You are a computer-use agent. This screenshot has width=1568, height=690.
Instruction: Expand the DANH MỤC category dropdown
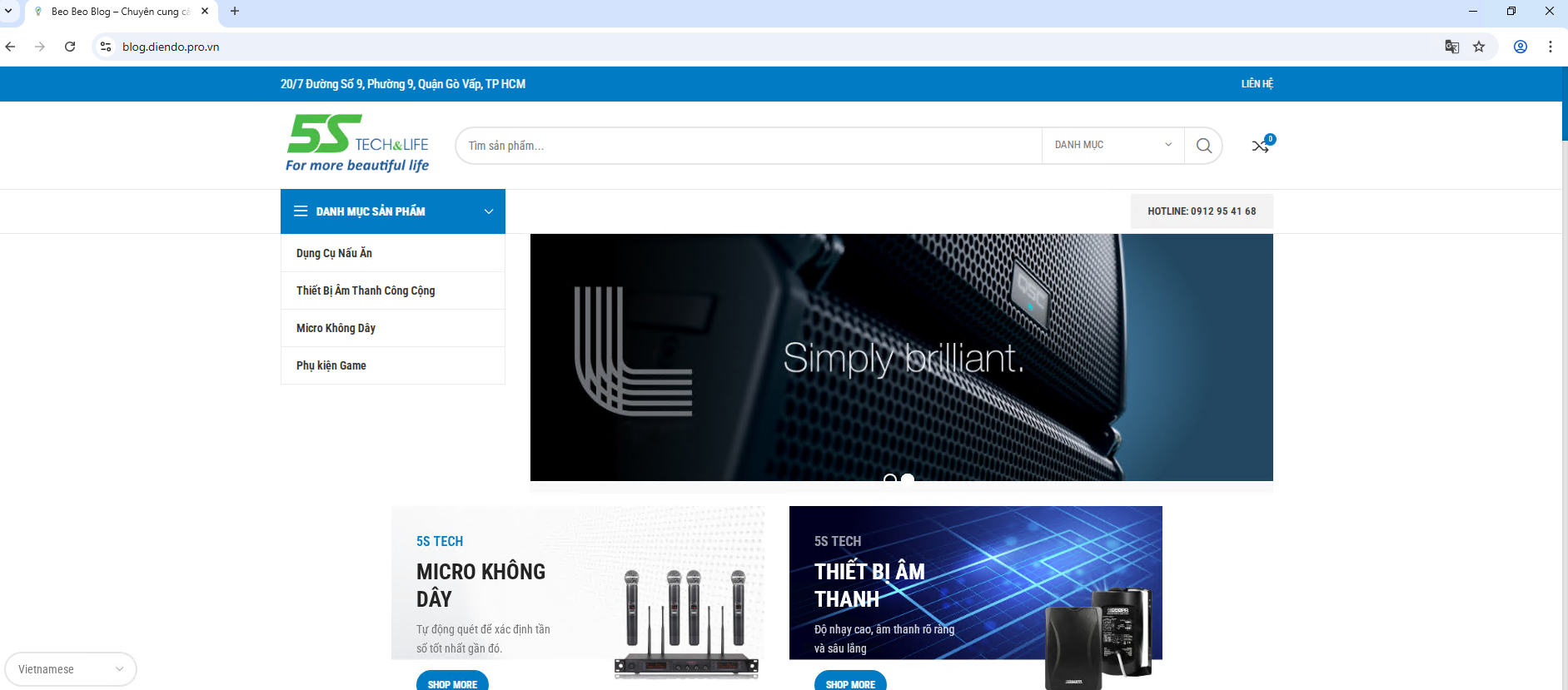pos(1113,145)
